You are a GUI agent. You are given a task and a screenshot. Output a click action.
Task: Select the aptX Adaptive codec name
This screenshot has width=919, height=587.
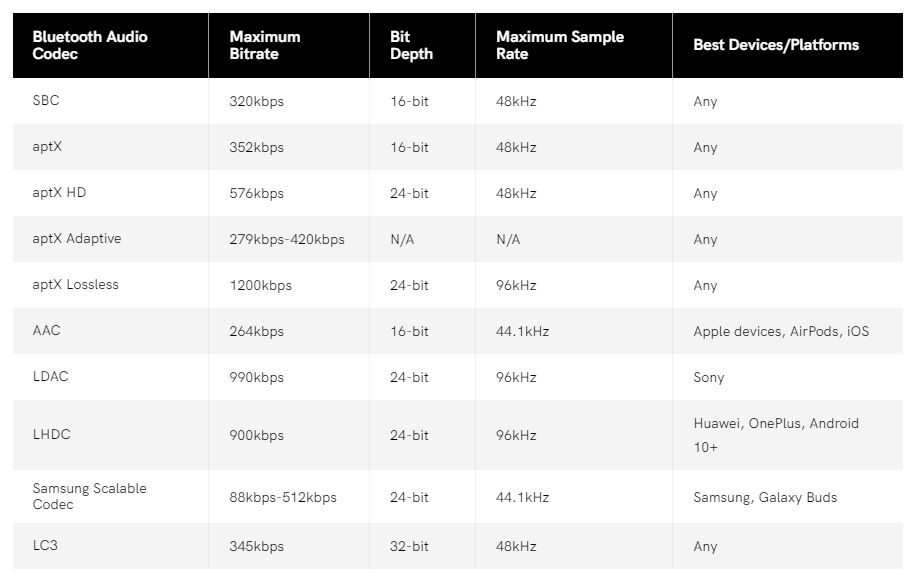pos(77,238)
